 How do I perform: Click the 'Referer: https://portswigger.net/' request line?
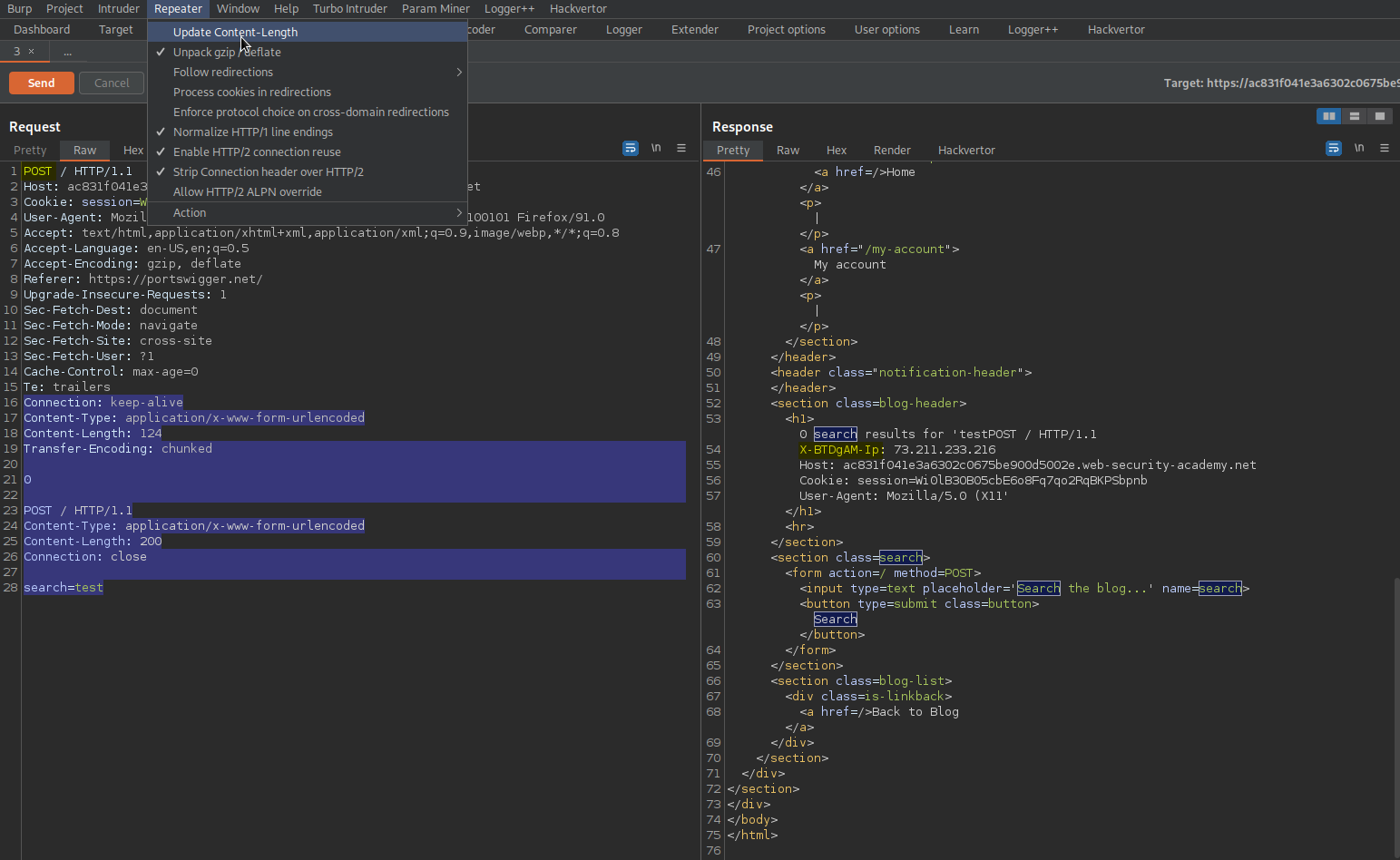click(x=143, y=279)
